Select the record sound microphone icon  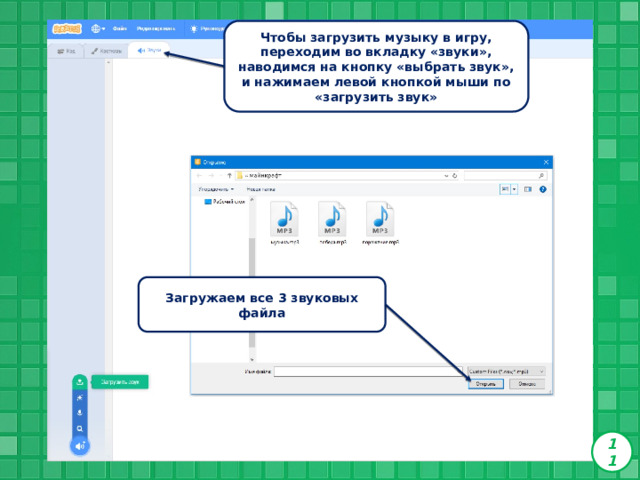tap(80, 413)
